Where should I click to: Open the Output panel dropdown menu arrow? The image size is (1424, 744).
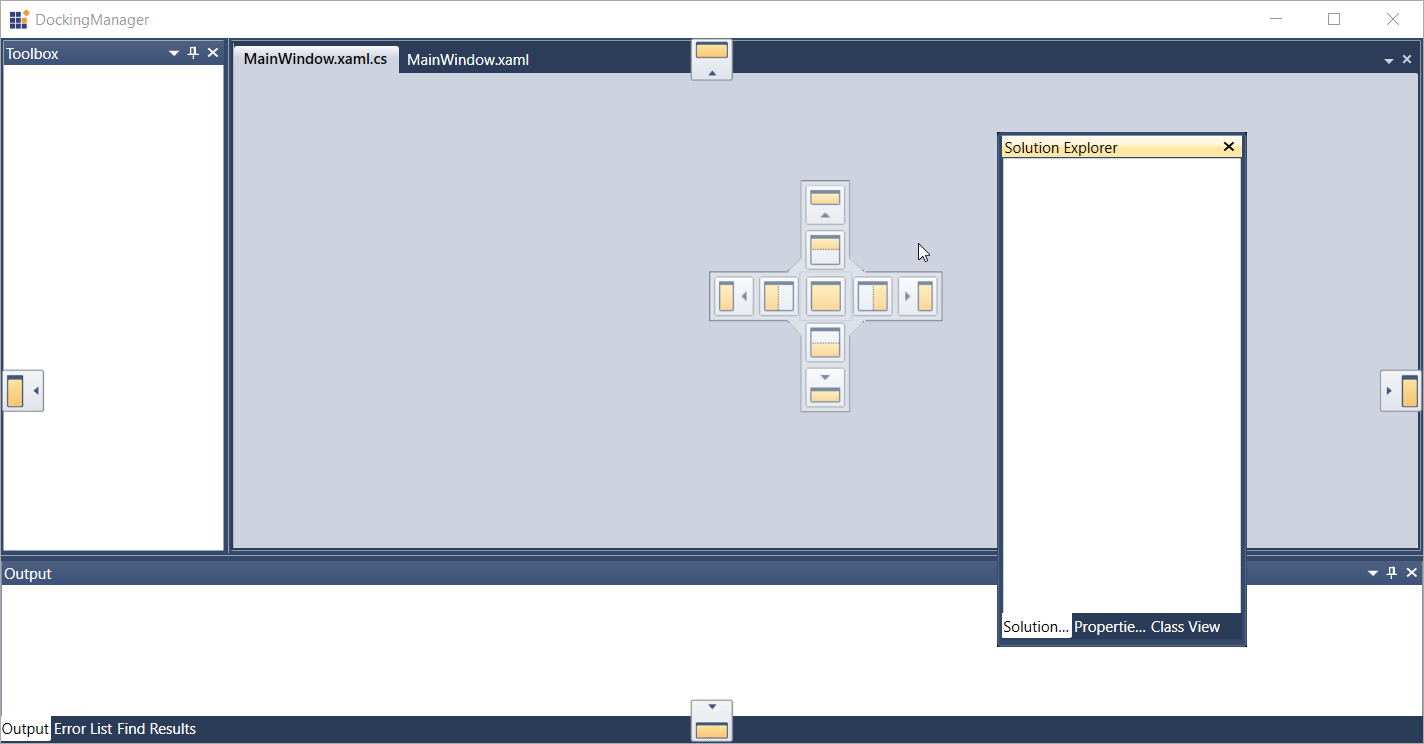(x=1373, y=573)
